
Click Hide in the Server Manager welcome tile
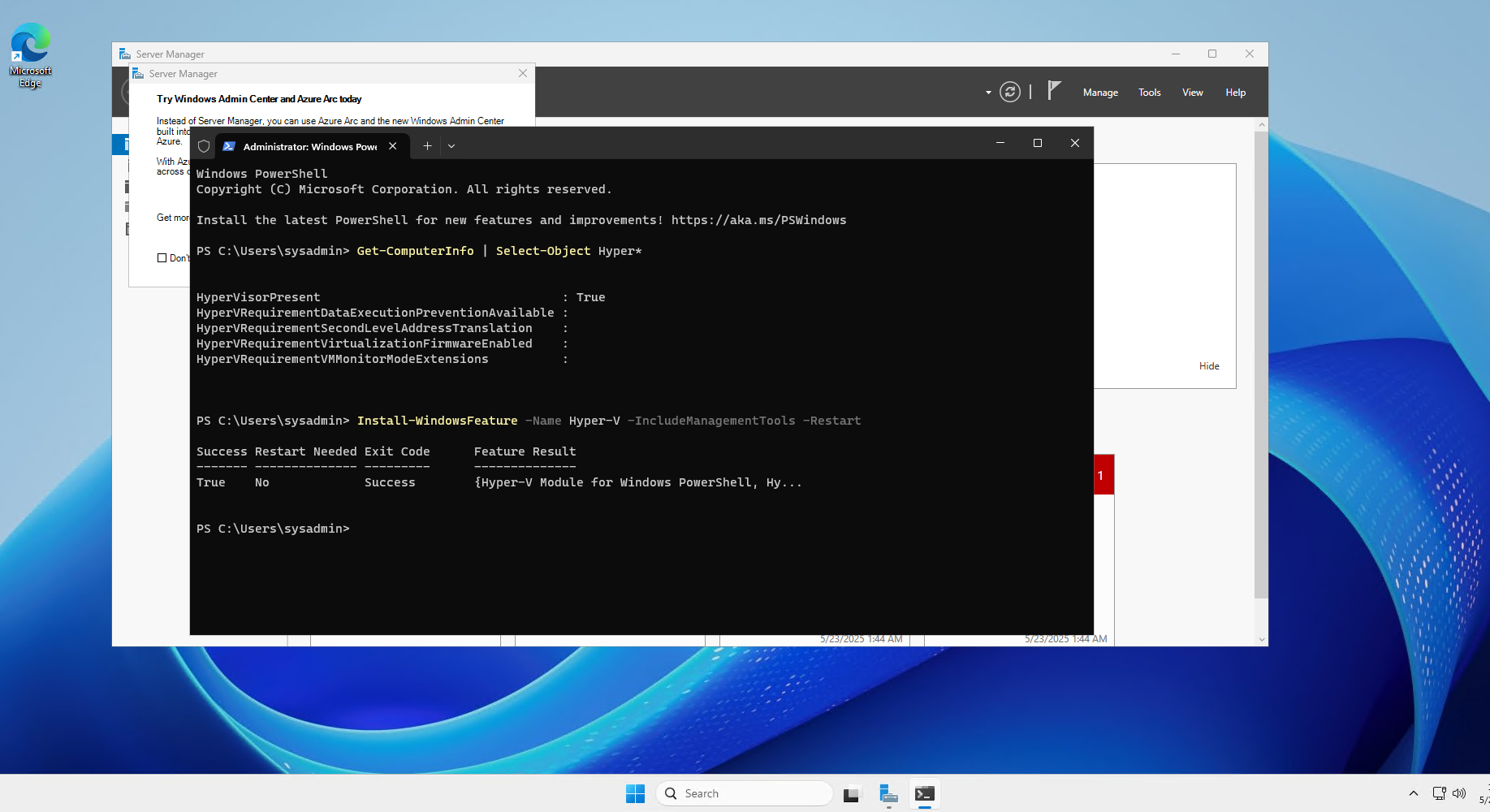click(1209, 366)
